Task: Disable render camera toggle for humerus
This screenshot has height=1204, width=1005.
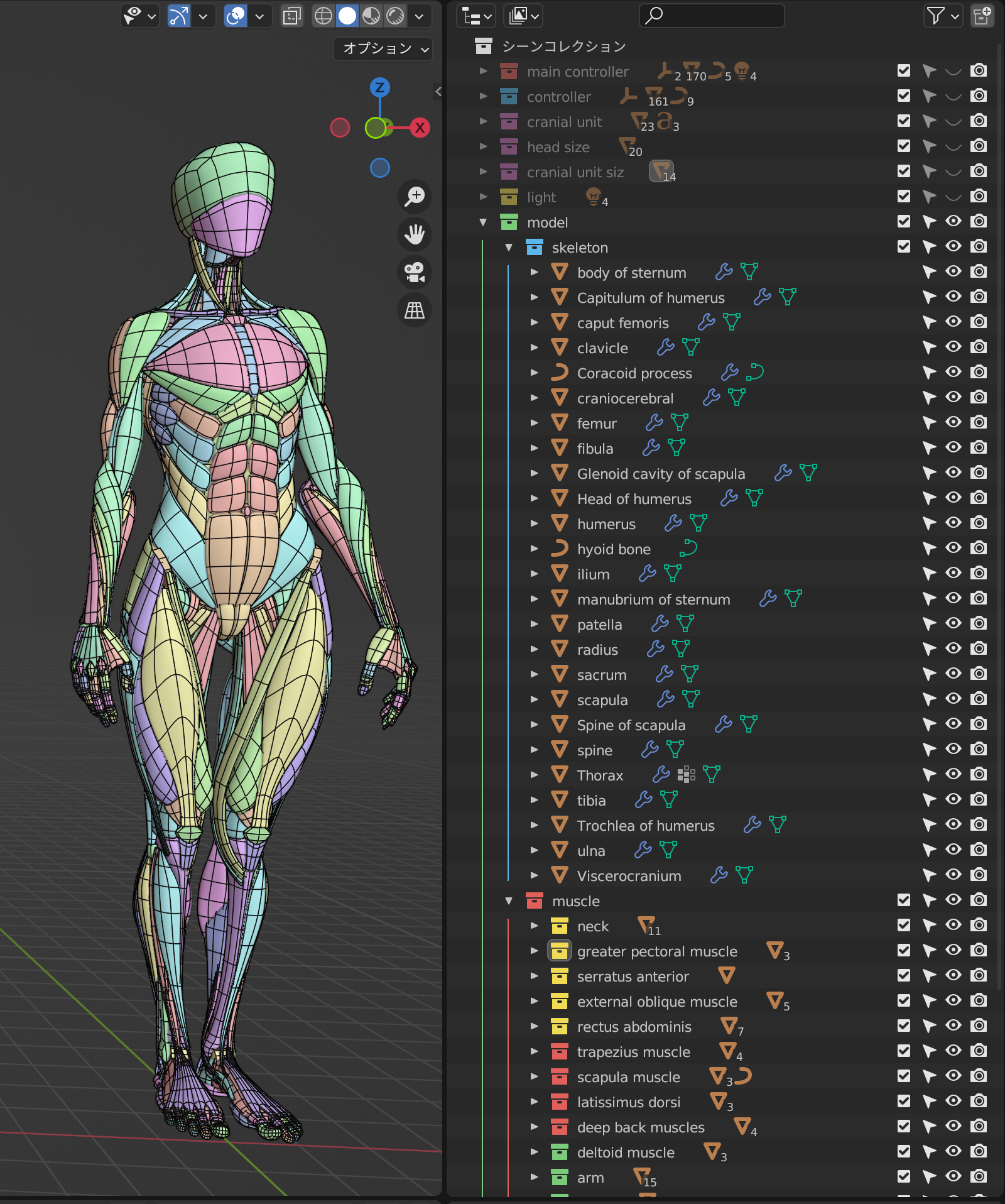Action: coord(978,523)
